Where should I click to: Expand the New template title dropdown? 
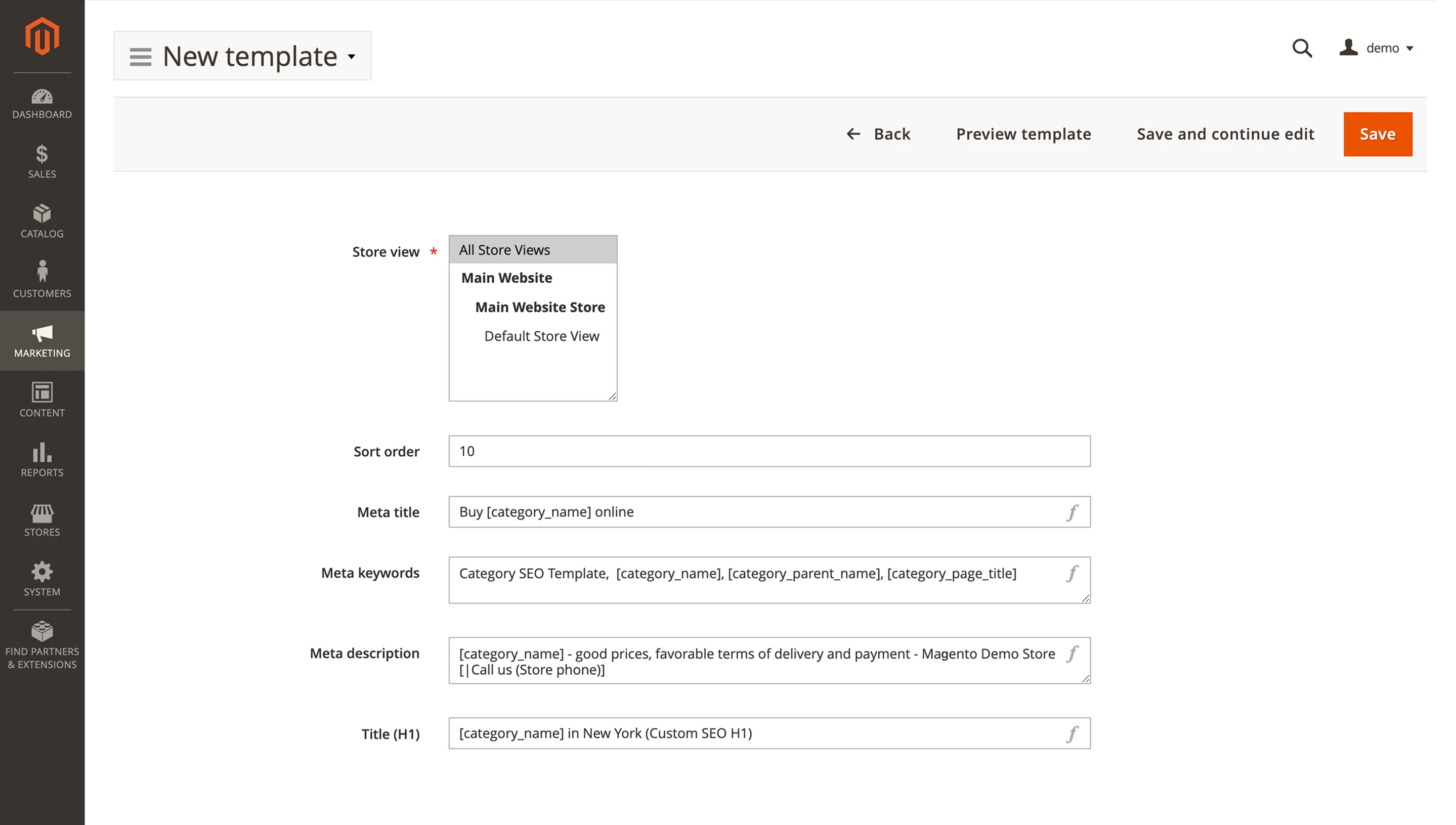(x=351, y=57)
